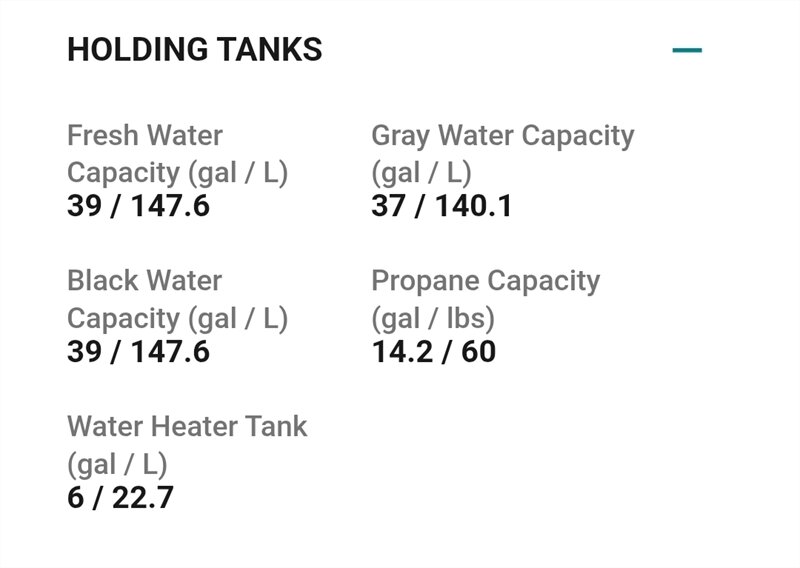Click the HOLDING TANKS heading
This screenshot has width=800, height=568.
click(194, 49)
